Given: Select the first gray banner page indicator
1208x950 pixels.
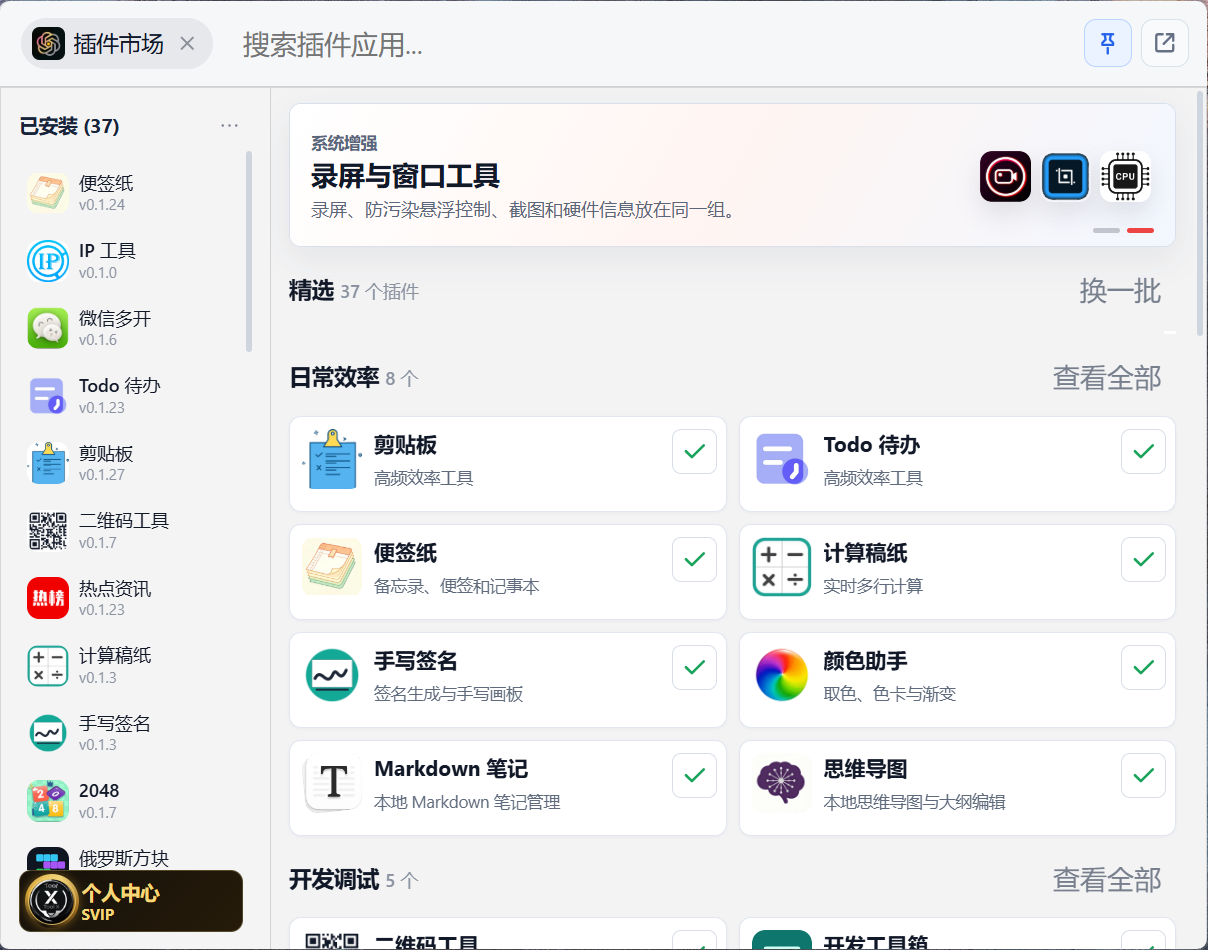Looking at the screenshot, I should click(x=1106, y=230).
